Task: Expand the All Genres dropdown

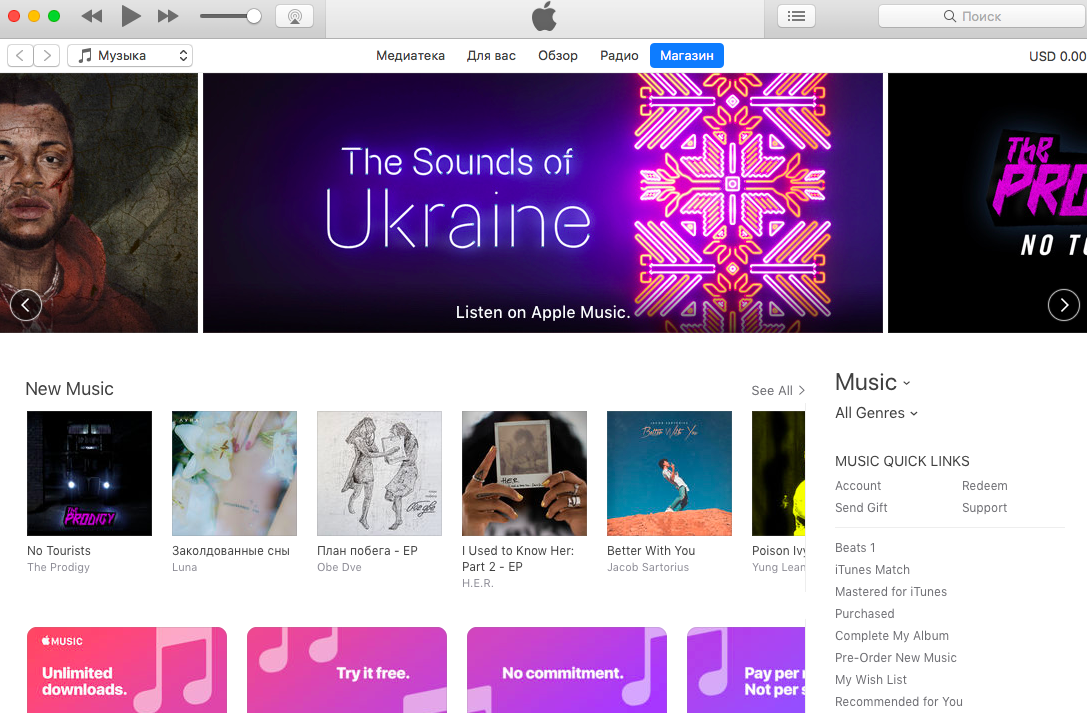Action: click(x=876, y=413)
